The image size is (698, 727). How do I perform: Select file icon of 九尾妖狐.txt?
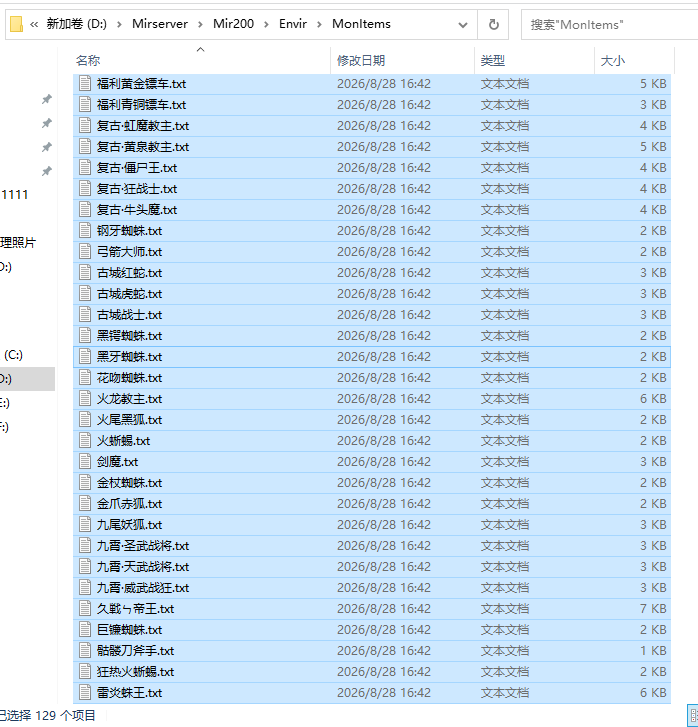tap(85, 524)
